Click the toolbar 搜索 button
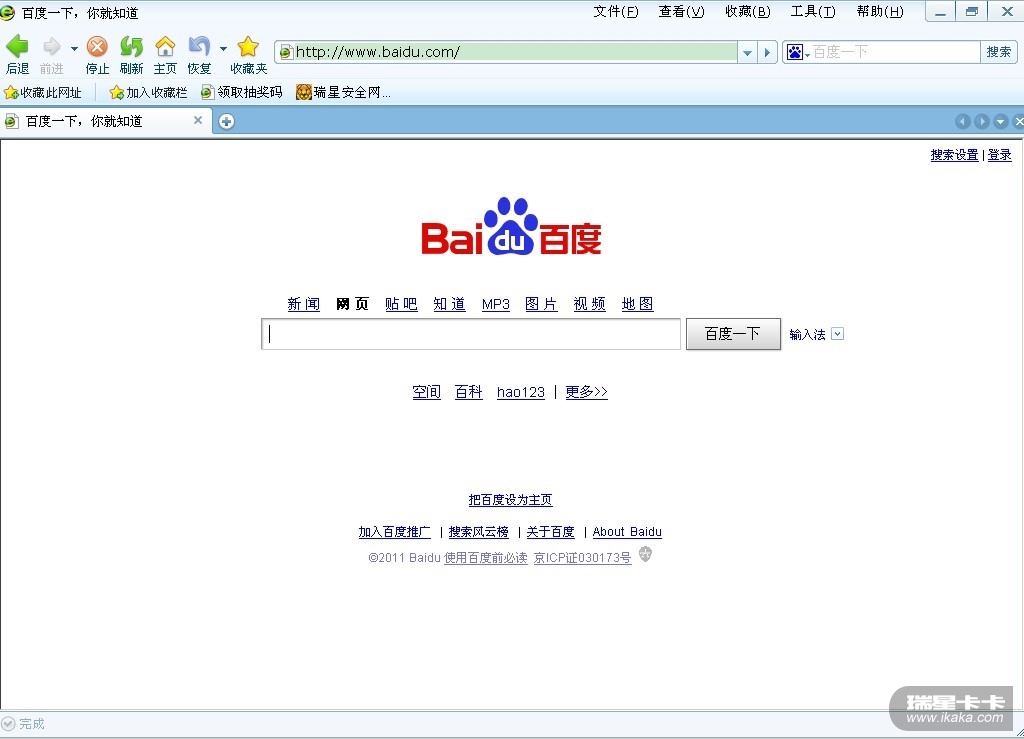This screenshot has width=1024, height=739. [999, 52]
